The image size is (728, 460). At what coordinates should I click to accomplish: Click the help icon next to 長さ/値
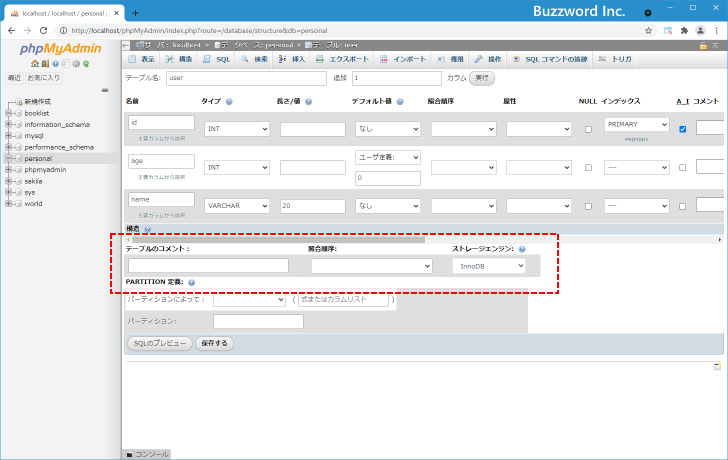pos(308,102)
